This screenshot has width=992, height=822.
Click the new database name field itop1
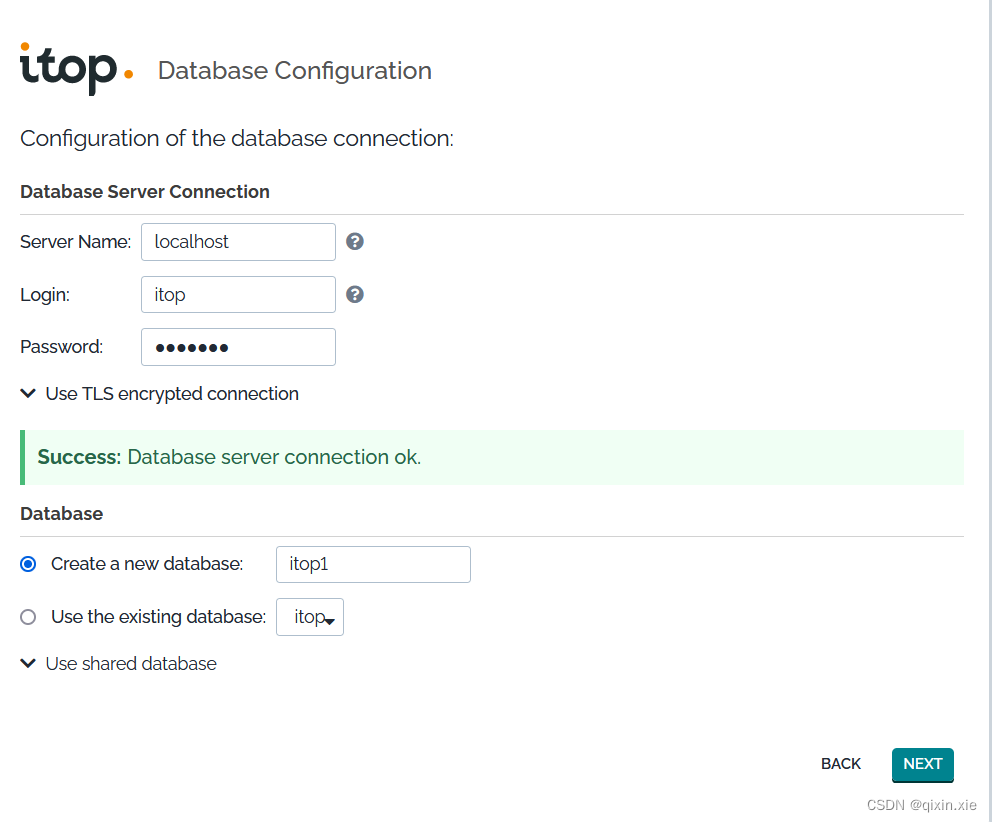coord(373,564)
